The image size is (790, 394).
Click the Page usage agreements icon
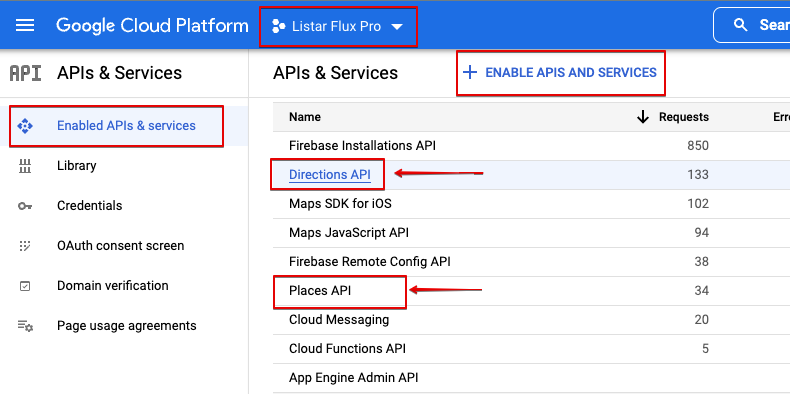(25, 326)
